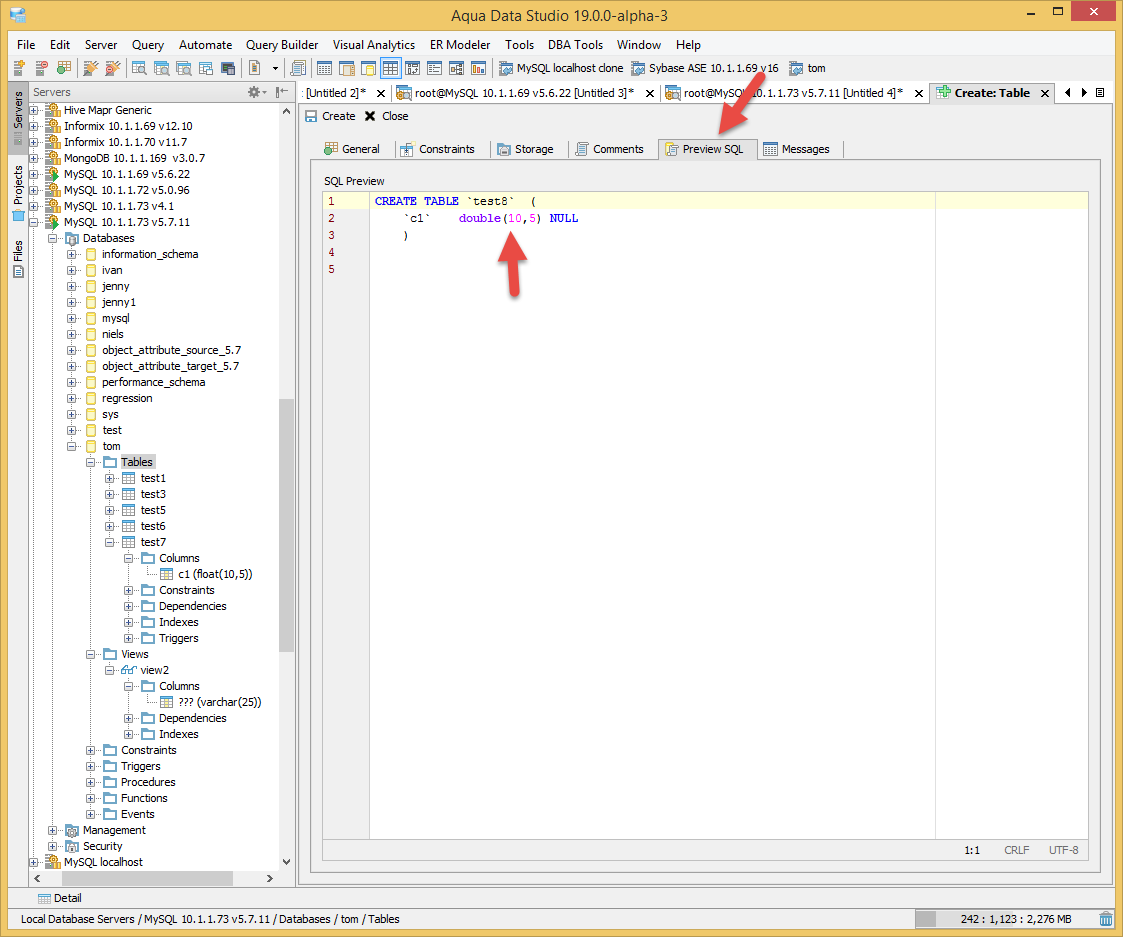Screen dimensions: 1123x937
Task: Open the Visual Analytics menu
Action: pos(374,44)
